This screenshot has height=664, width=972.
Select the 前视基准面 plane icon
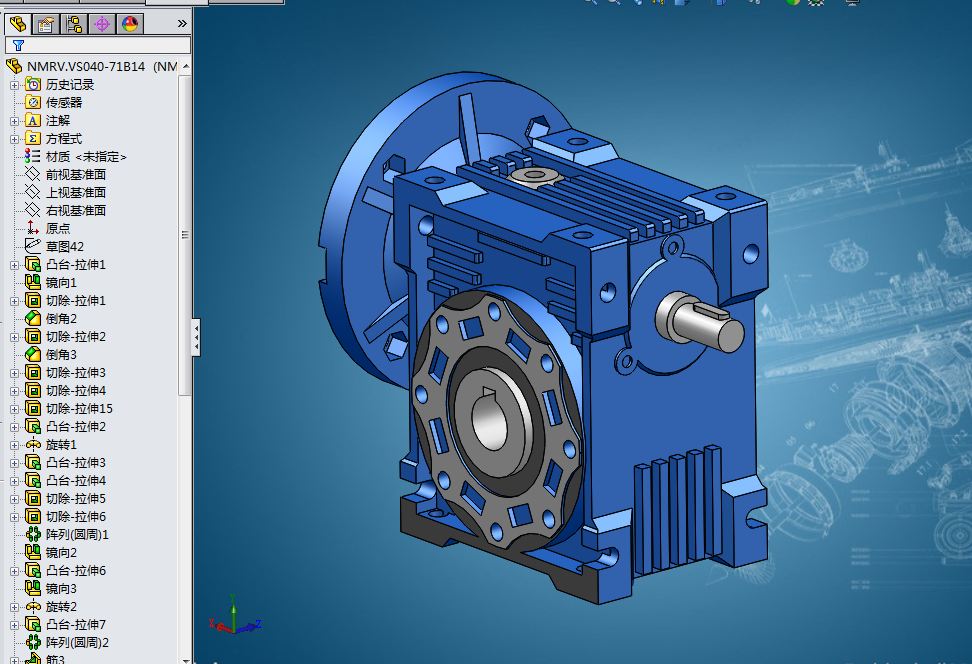click(32, 174)
